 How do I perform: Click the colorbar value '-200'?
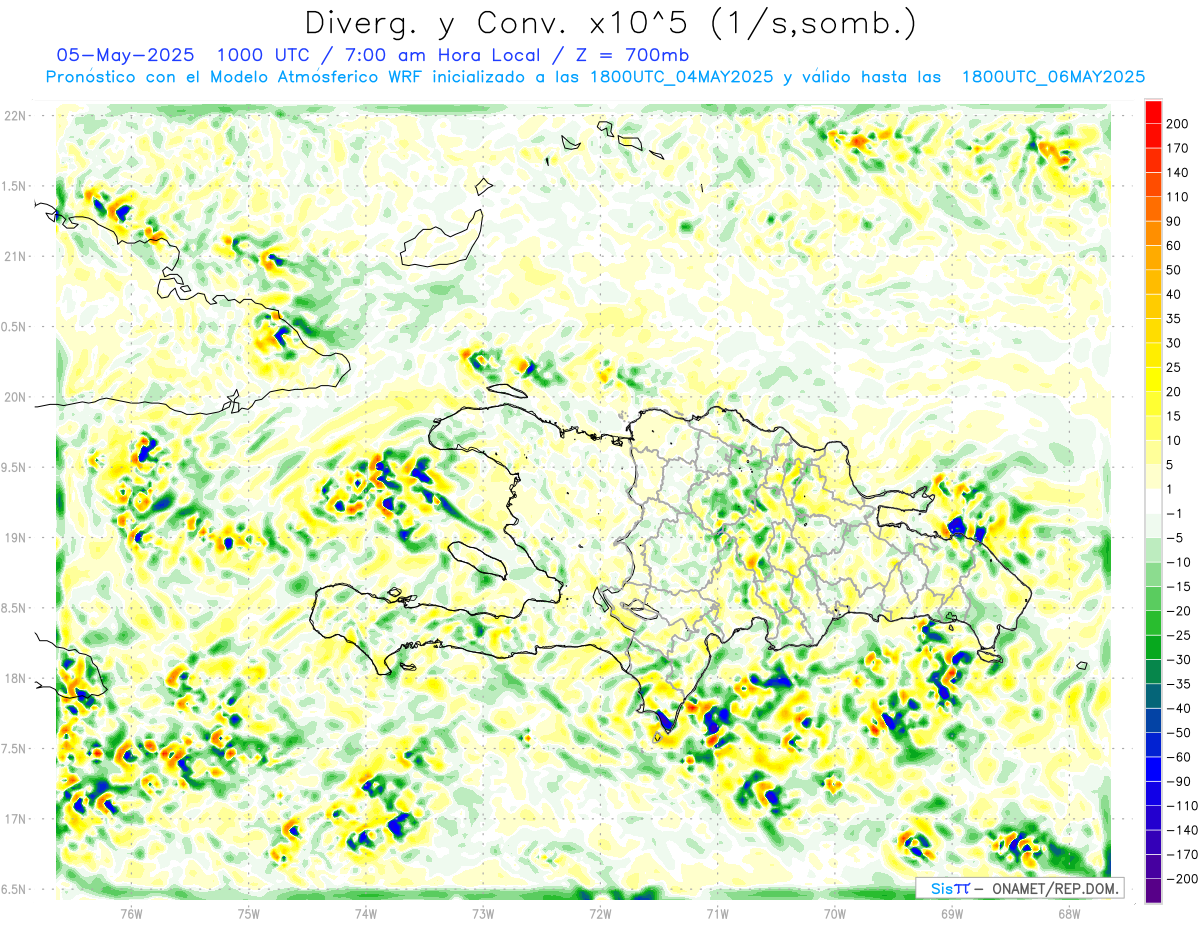[x=1182, y=879]
